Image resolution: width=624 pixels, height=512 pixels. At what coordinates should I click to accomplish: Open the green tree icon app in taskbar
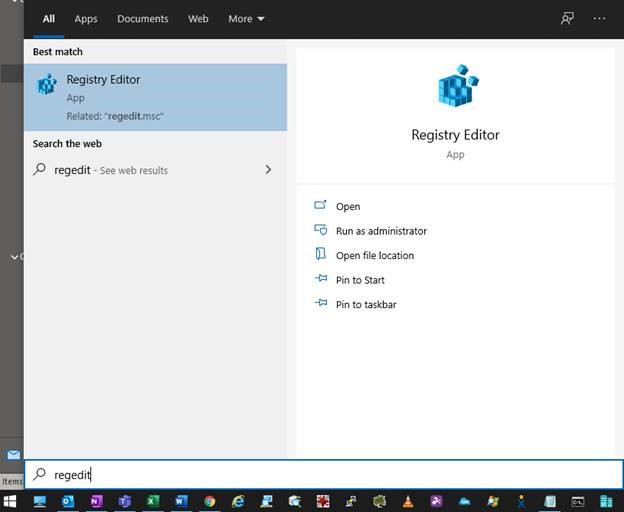[379, 502]
